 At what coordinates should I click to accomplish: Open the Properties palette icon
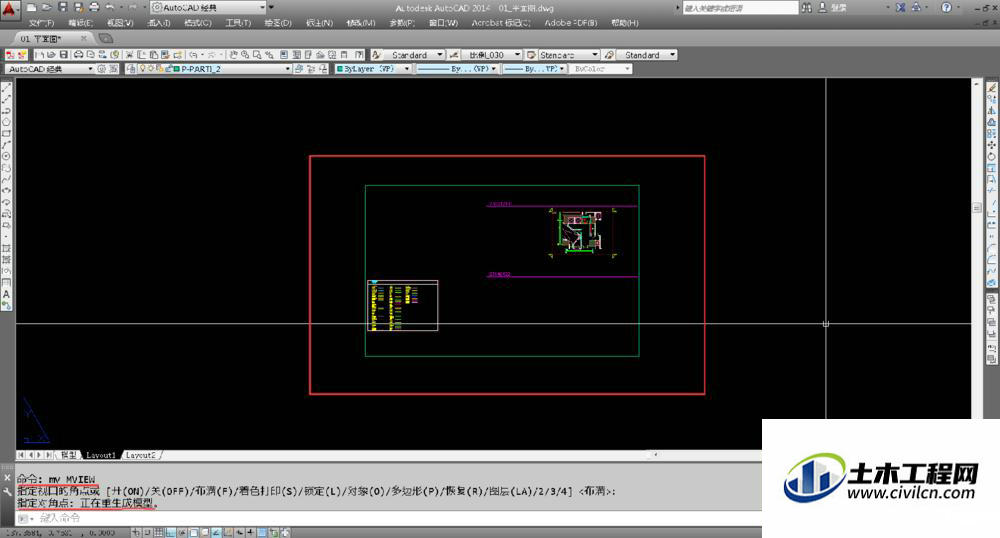click(x=284, y=55)
